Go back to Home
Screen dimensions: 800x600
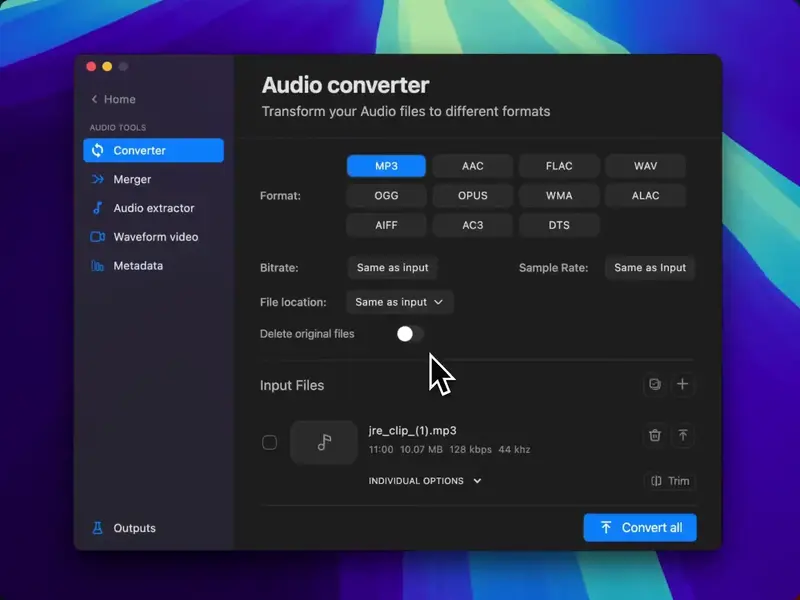click(x=113, y=99)
